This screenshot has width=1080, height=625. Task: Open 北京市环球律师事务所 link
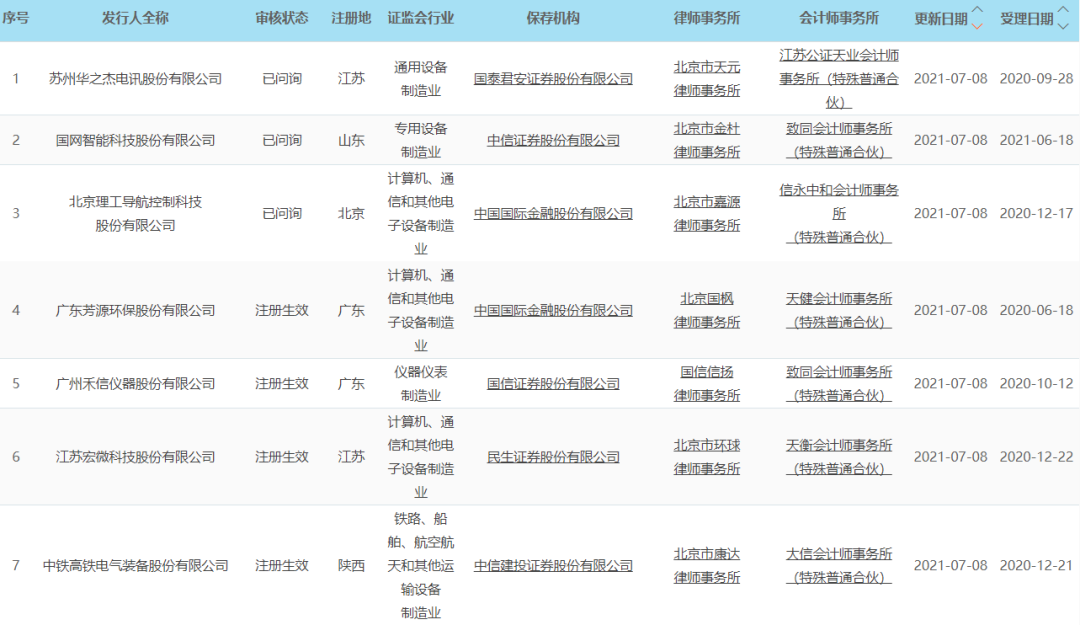(x=707, y=457)
